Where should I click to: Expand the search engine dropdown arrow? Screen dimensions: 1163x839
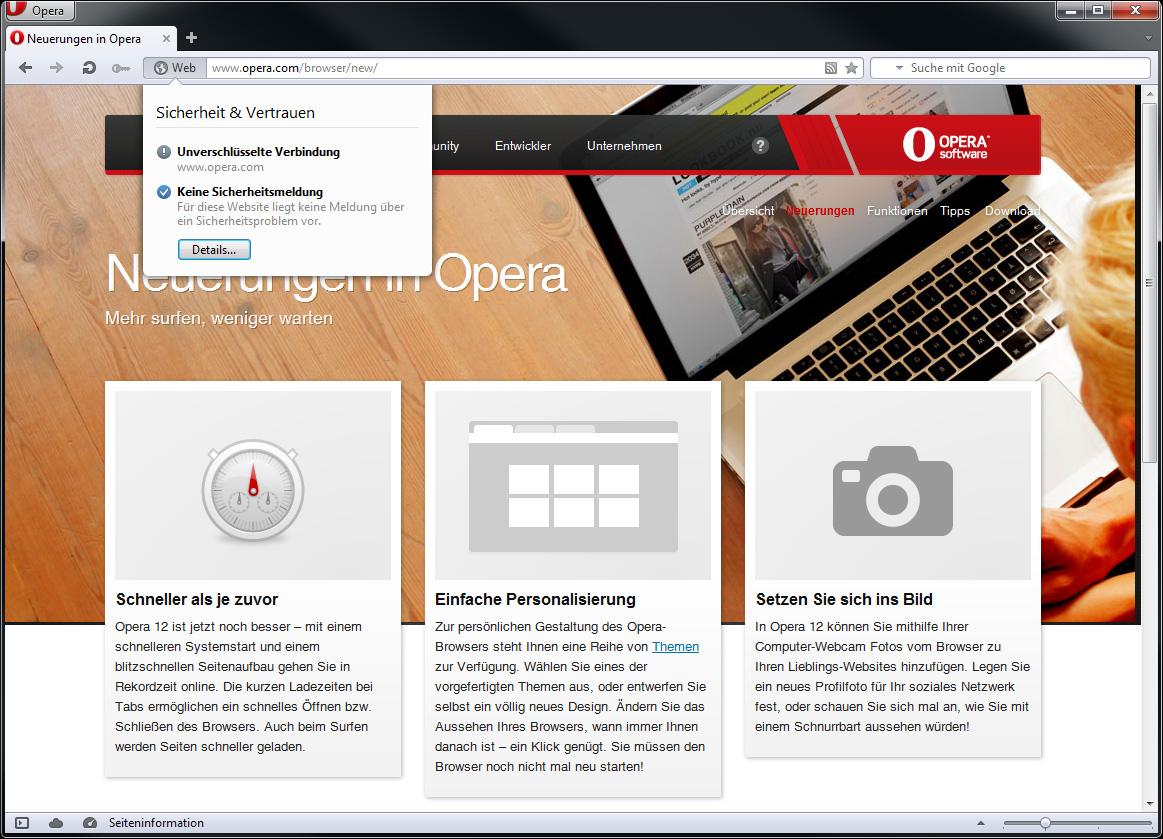pyautogui.click(x=899, y=68)
